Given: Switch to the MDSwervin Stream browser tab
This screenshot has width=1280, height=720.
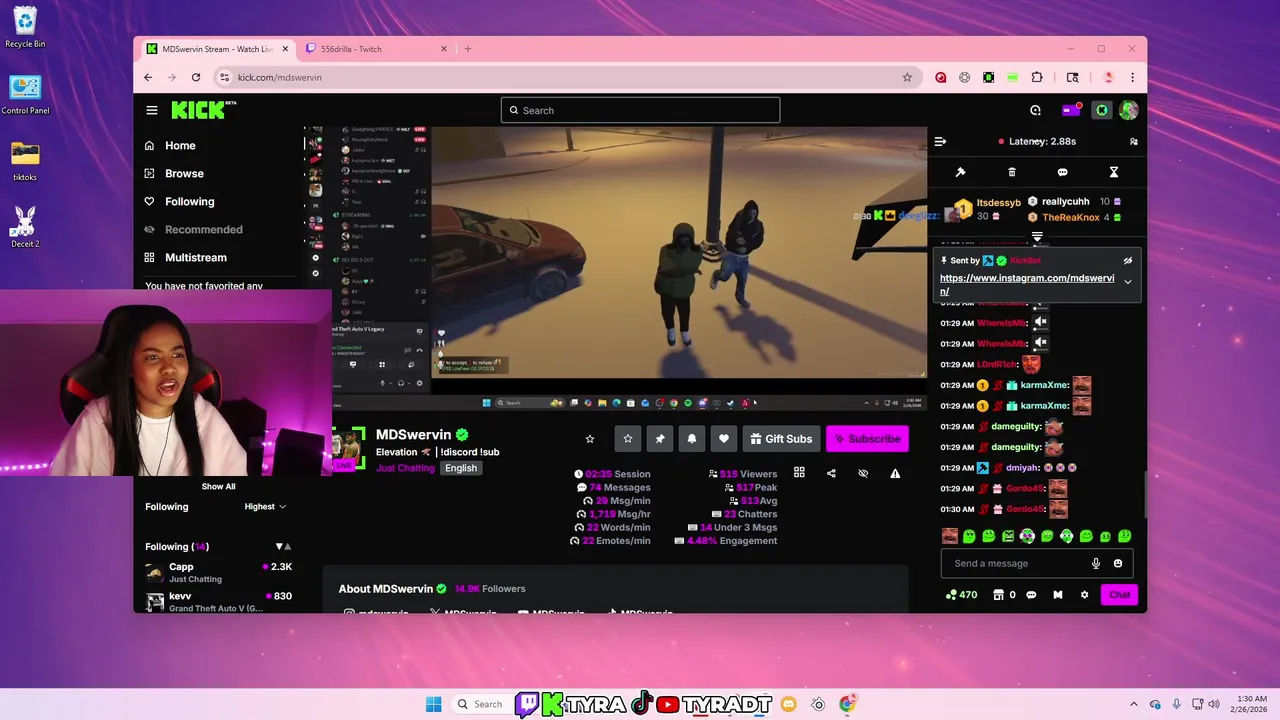Looking at the screenshot, I should [x=215, y=48].
